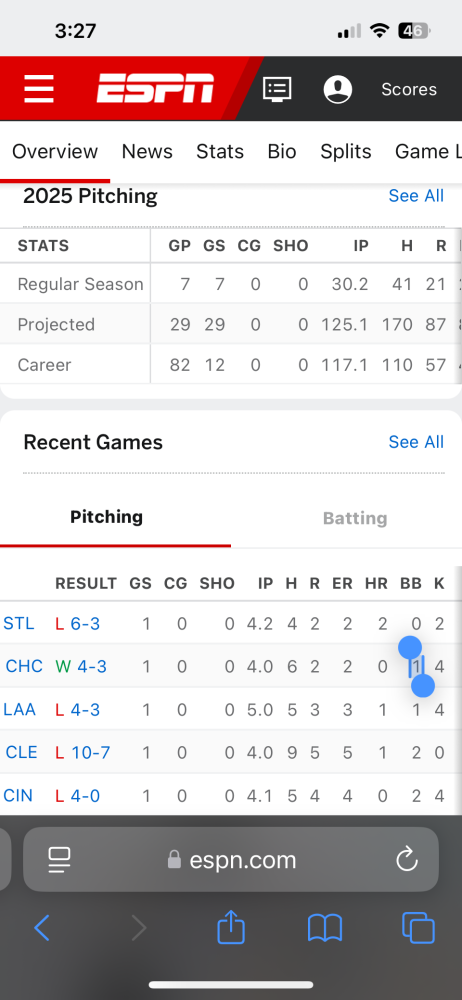Tap See All for Recent Games
The image size is (462, 1000).
pos(416,442)
